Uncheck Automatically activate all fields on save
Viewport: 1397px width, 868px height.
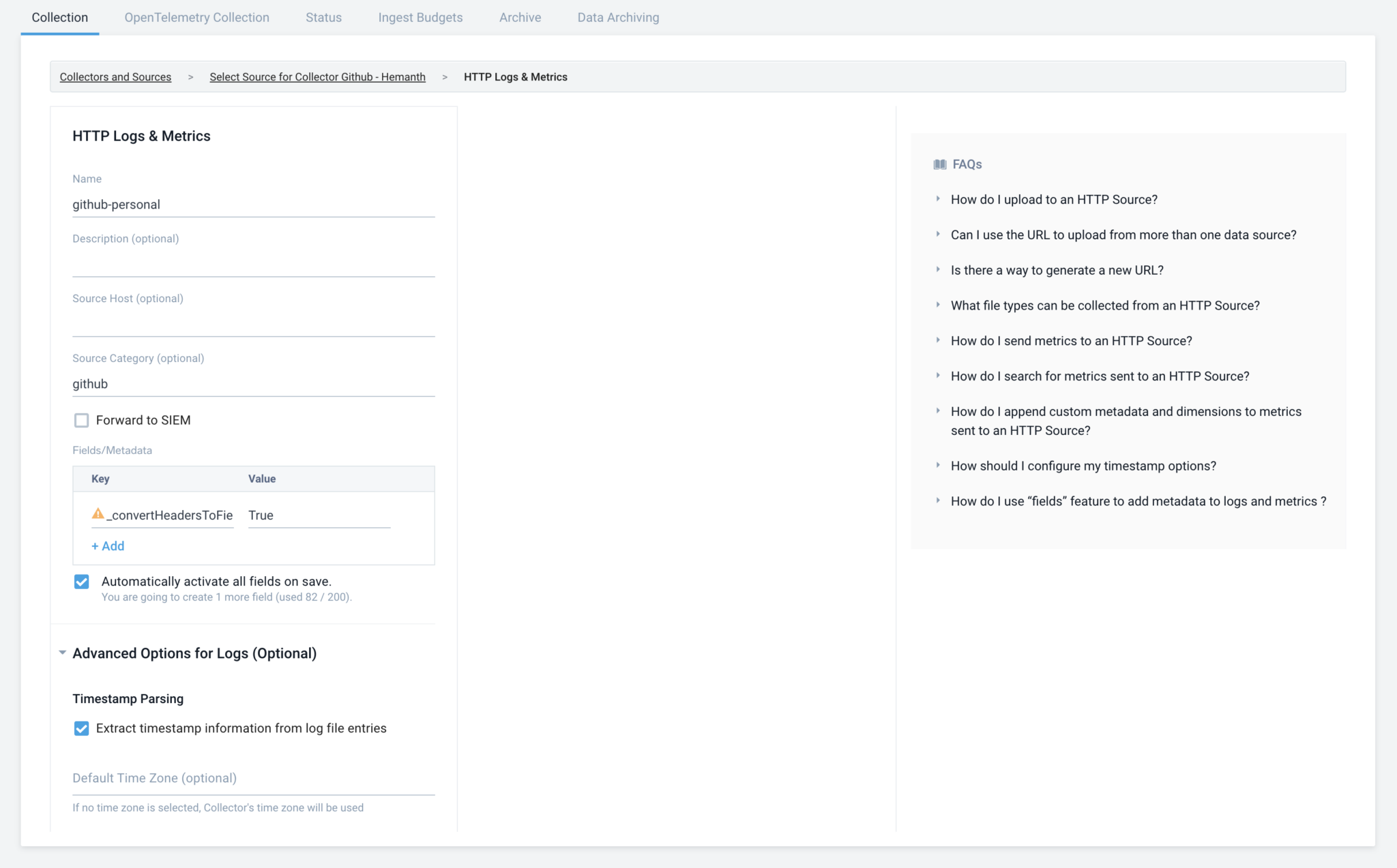pos(81,582)
